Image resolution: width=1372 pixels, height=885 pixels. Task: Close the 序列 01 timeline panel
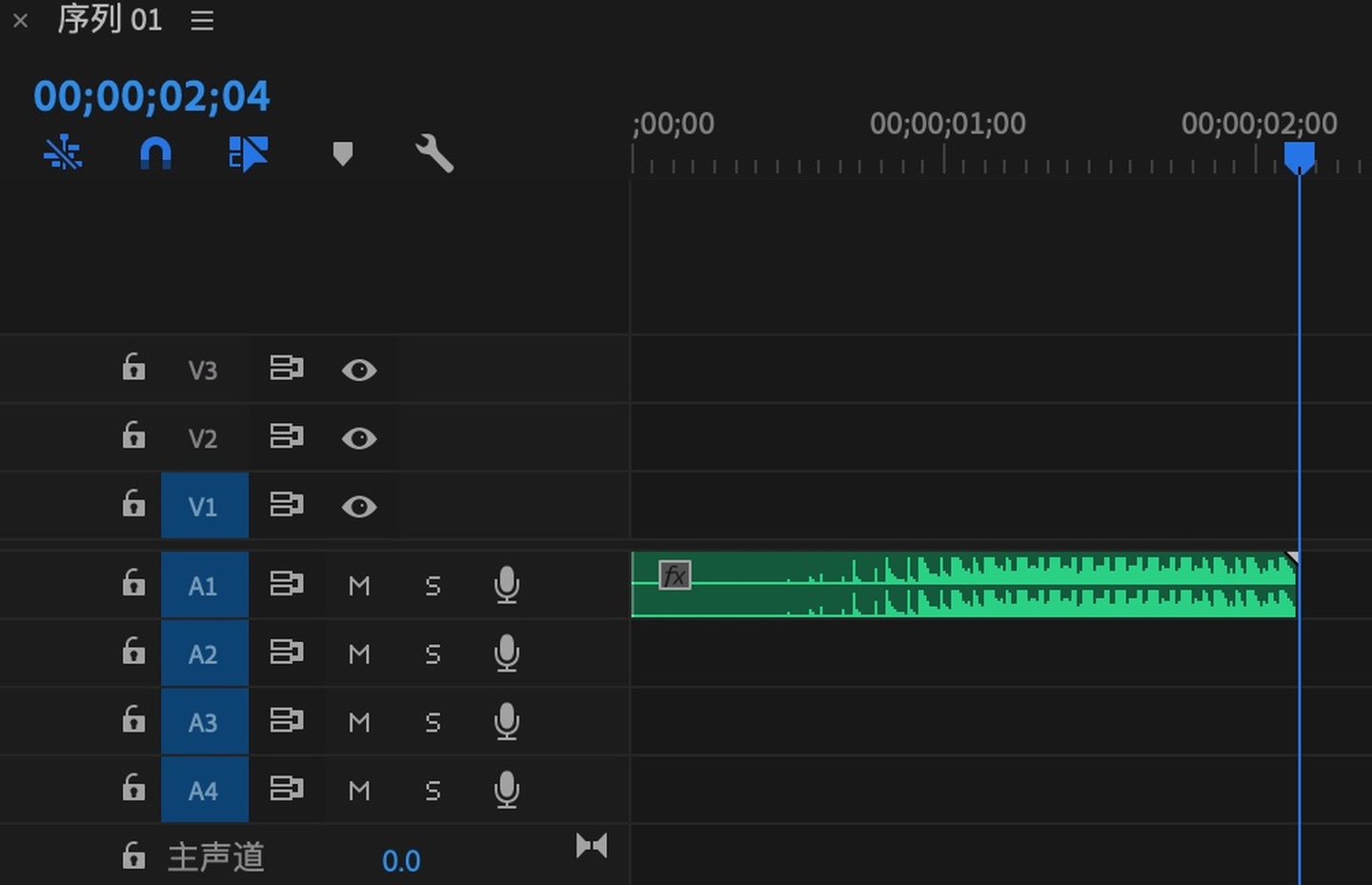pos(20,20)
